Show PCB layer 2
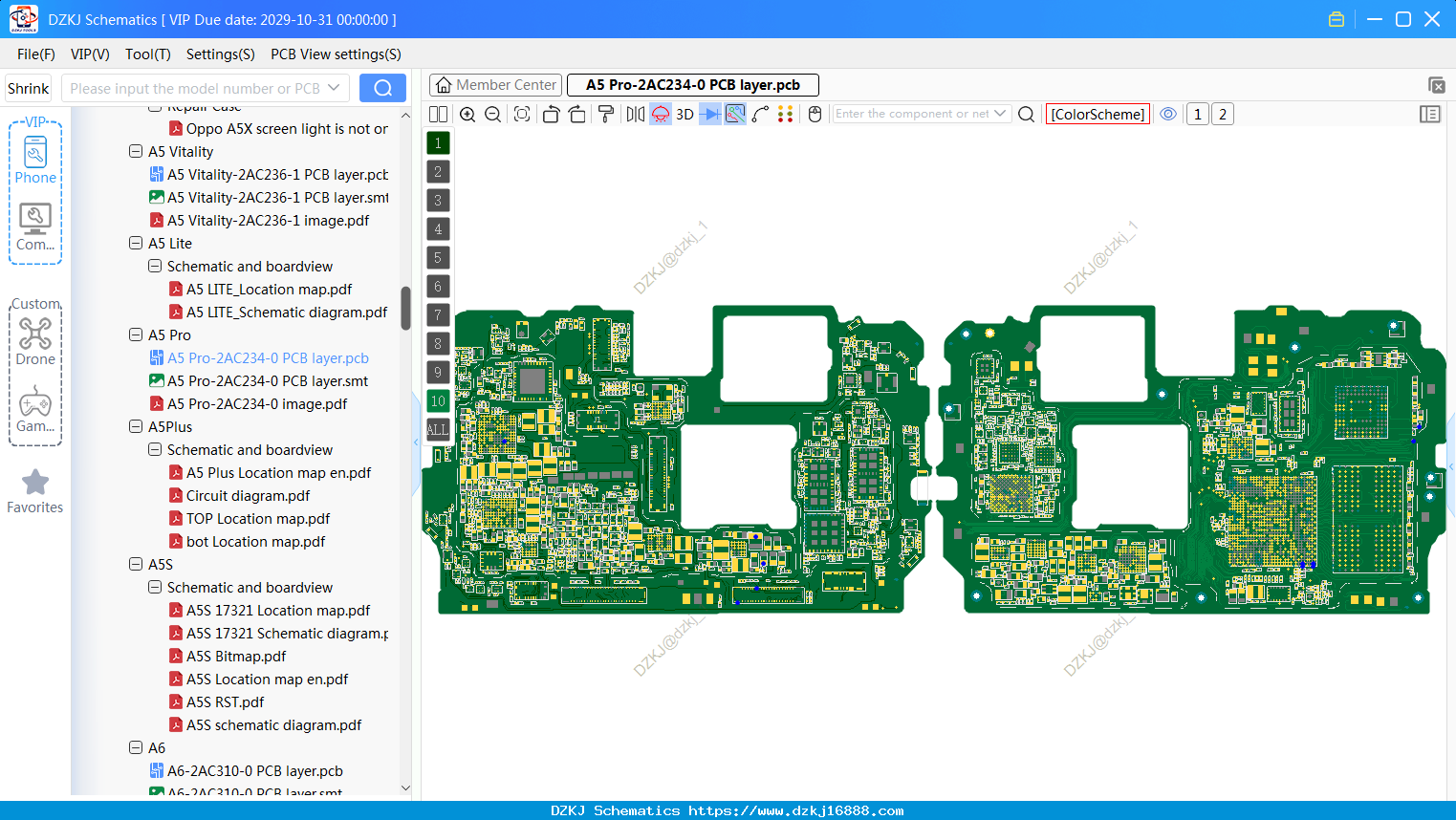This screenshot has height=820, width=1456. 438,172
